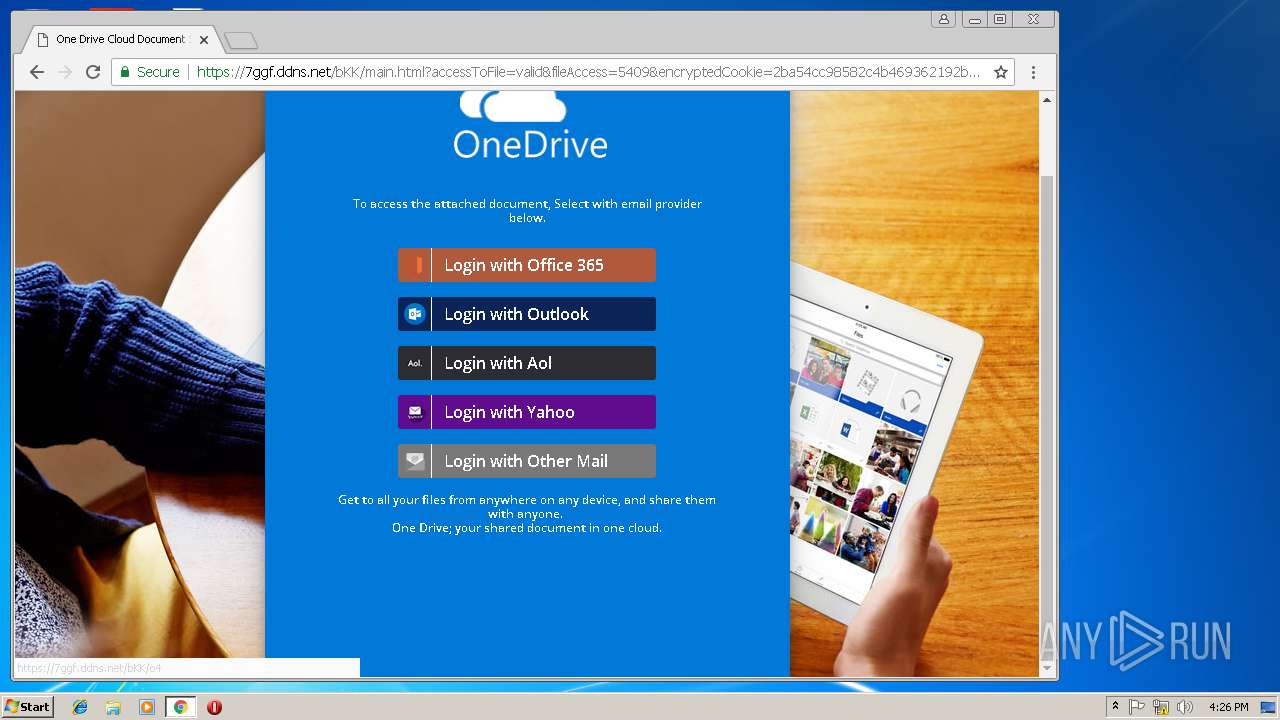Click Login with Aol button
Image resolution: width=1280 pixels, height=720 pixels.
[527, 363]
